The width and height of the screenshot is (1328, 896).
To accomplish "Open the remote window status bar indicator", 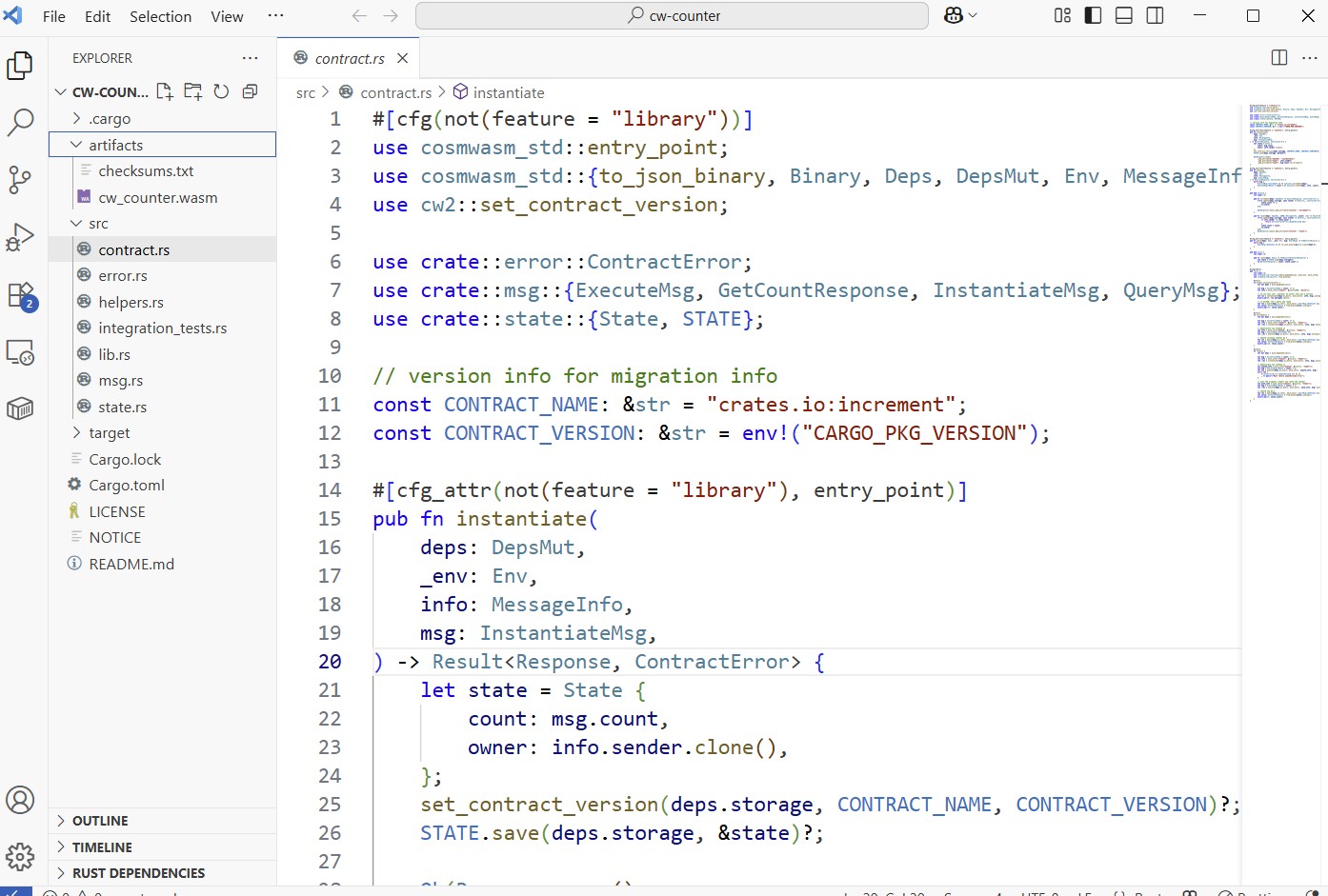I will point(16,892).
